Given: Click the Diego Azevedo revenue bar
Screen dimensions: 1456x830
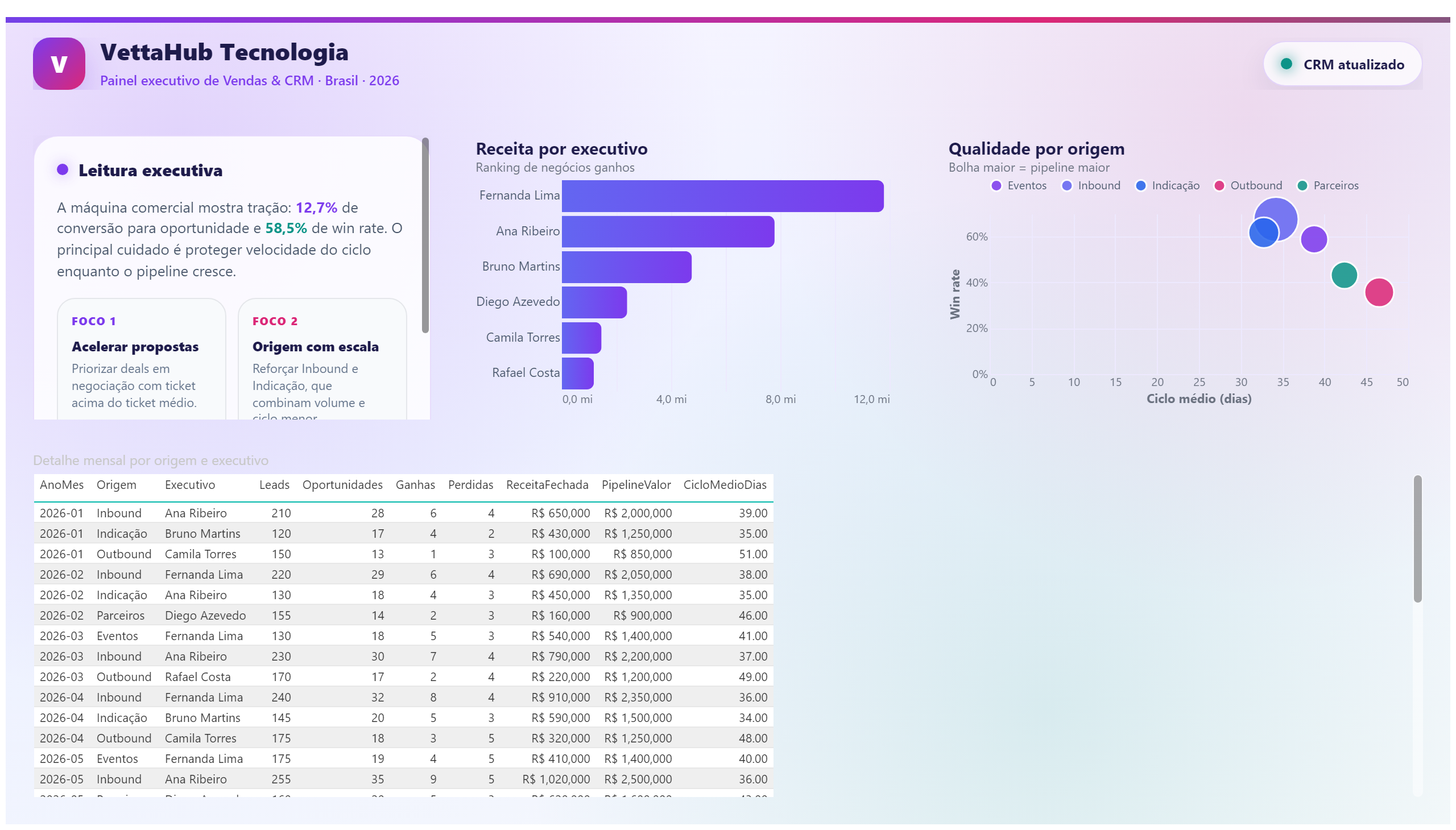Looking at the screenshot, I should click(x=594, y=302).
